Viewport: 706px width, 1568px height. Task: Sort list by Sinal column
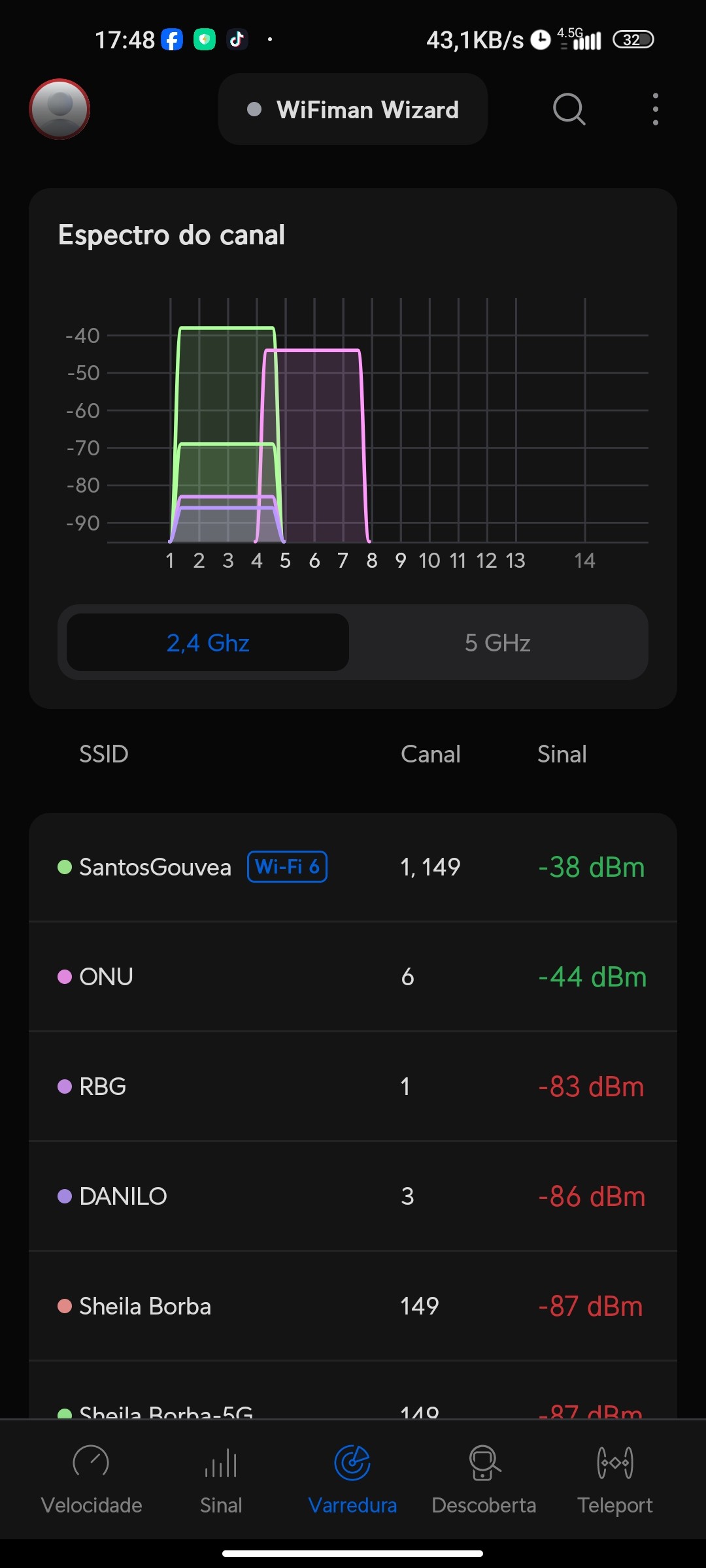click(562, 755)
